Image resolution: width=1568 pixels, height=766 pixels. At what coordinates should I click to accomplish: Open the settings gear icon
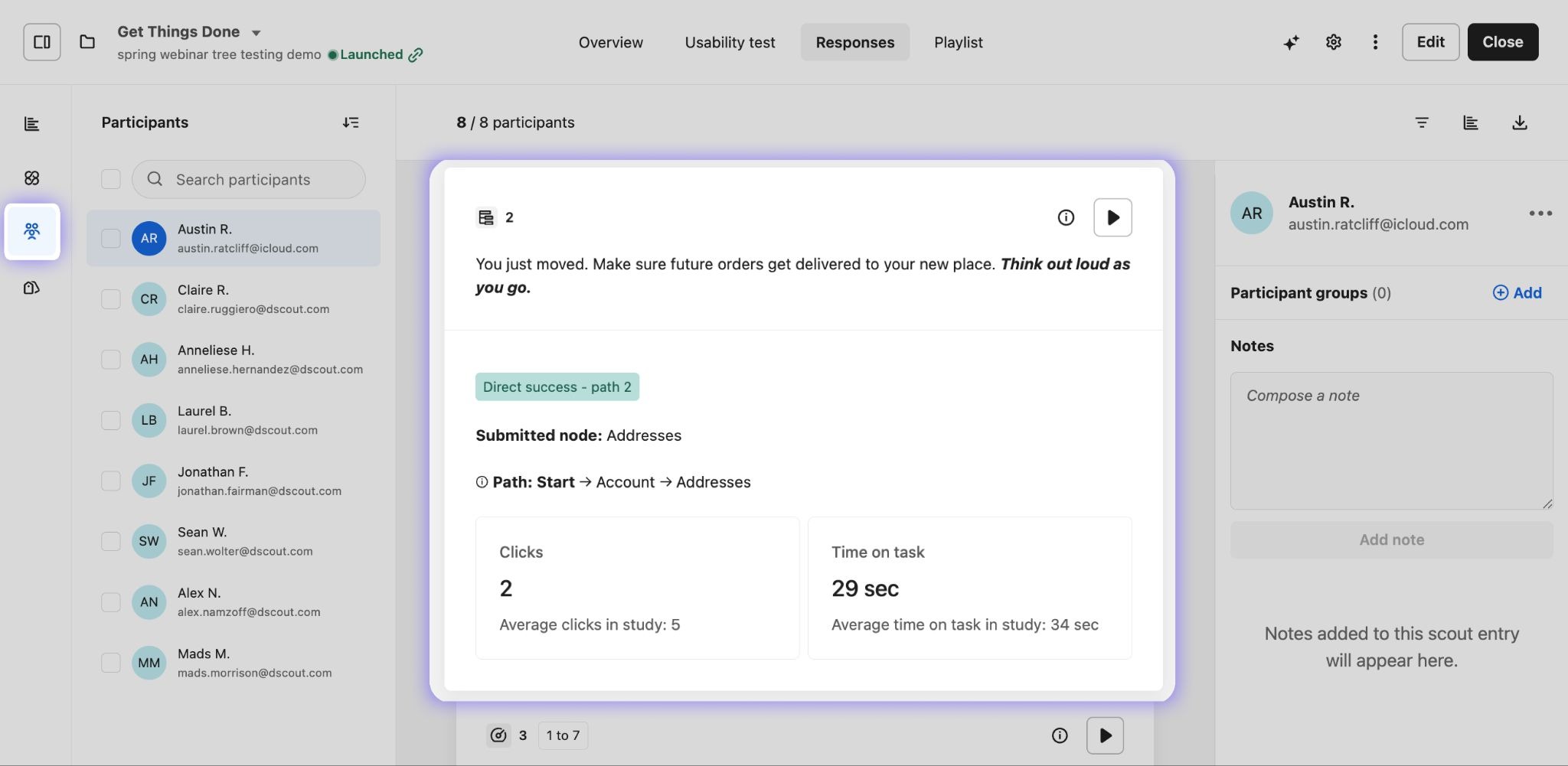pyautogui.click(x=1333, y=42)
